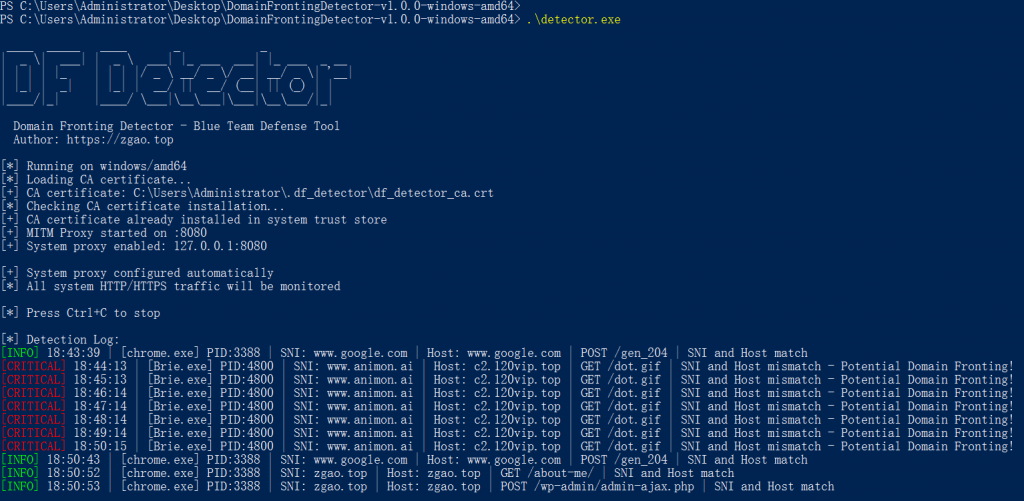Select the Domain Fronting Detector title line
The image size is (1024, 501).
tap(176, 126)
